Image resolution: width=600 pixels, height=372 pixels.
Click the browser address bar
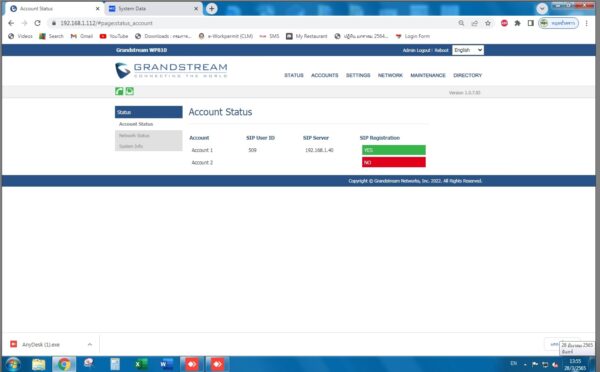(x=253, y=23)
